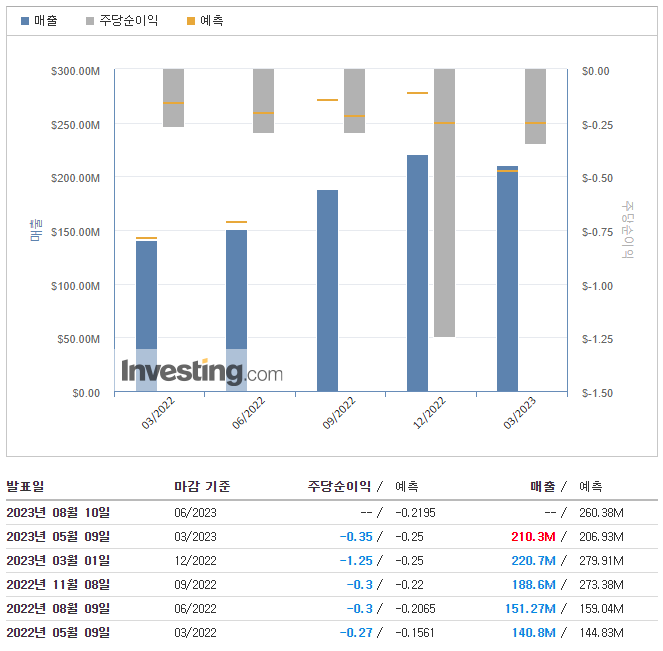This screenshot has width=663, height=651.
Task: Select the 03/2023 gray EPS bar
Action: pos(535,106)
